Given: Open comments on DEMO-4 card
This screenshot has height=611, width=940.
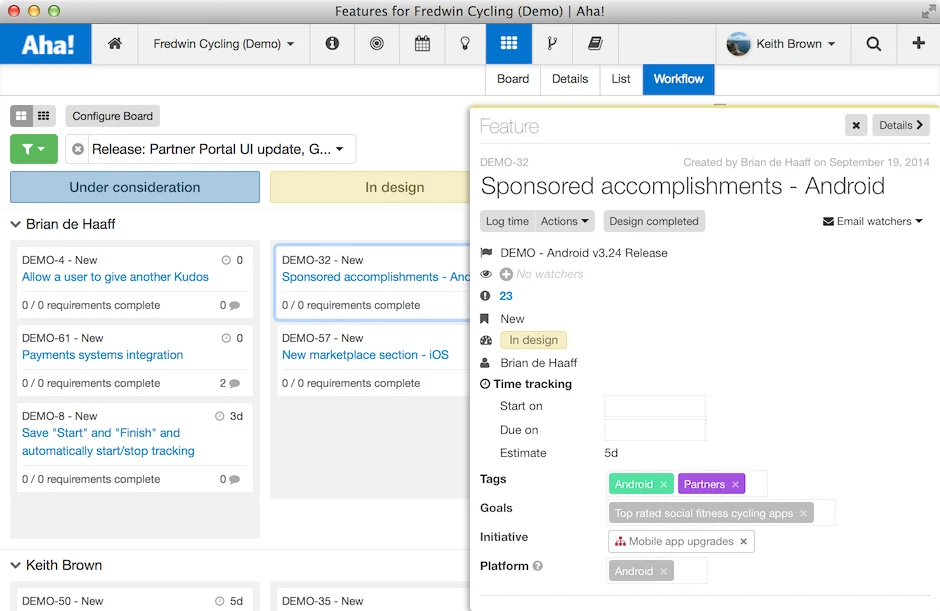Looking at the screenshot, I should click(x=230, y=305).
